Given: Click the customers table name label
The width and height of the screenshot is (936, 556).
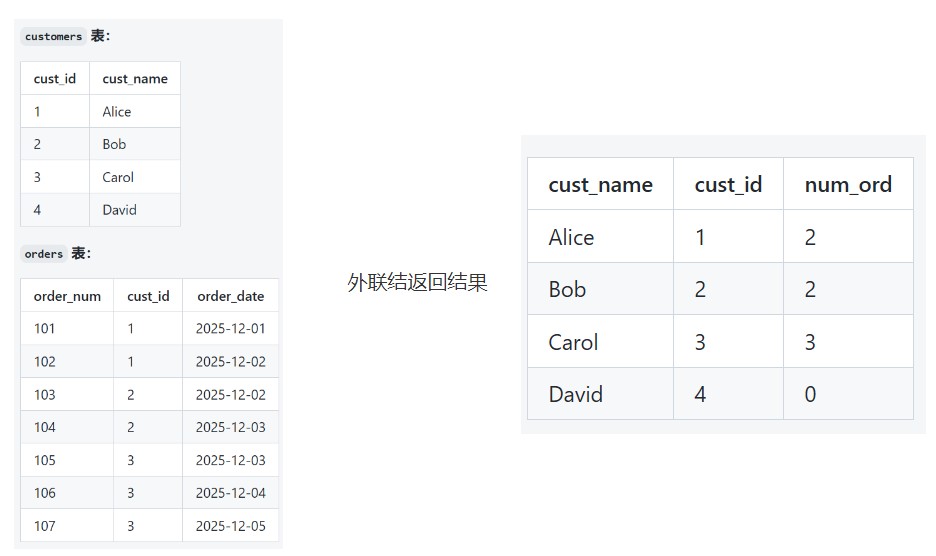Looking at the screenshot, I should [54, 37].
